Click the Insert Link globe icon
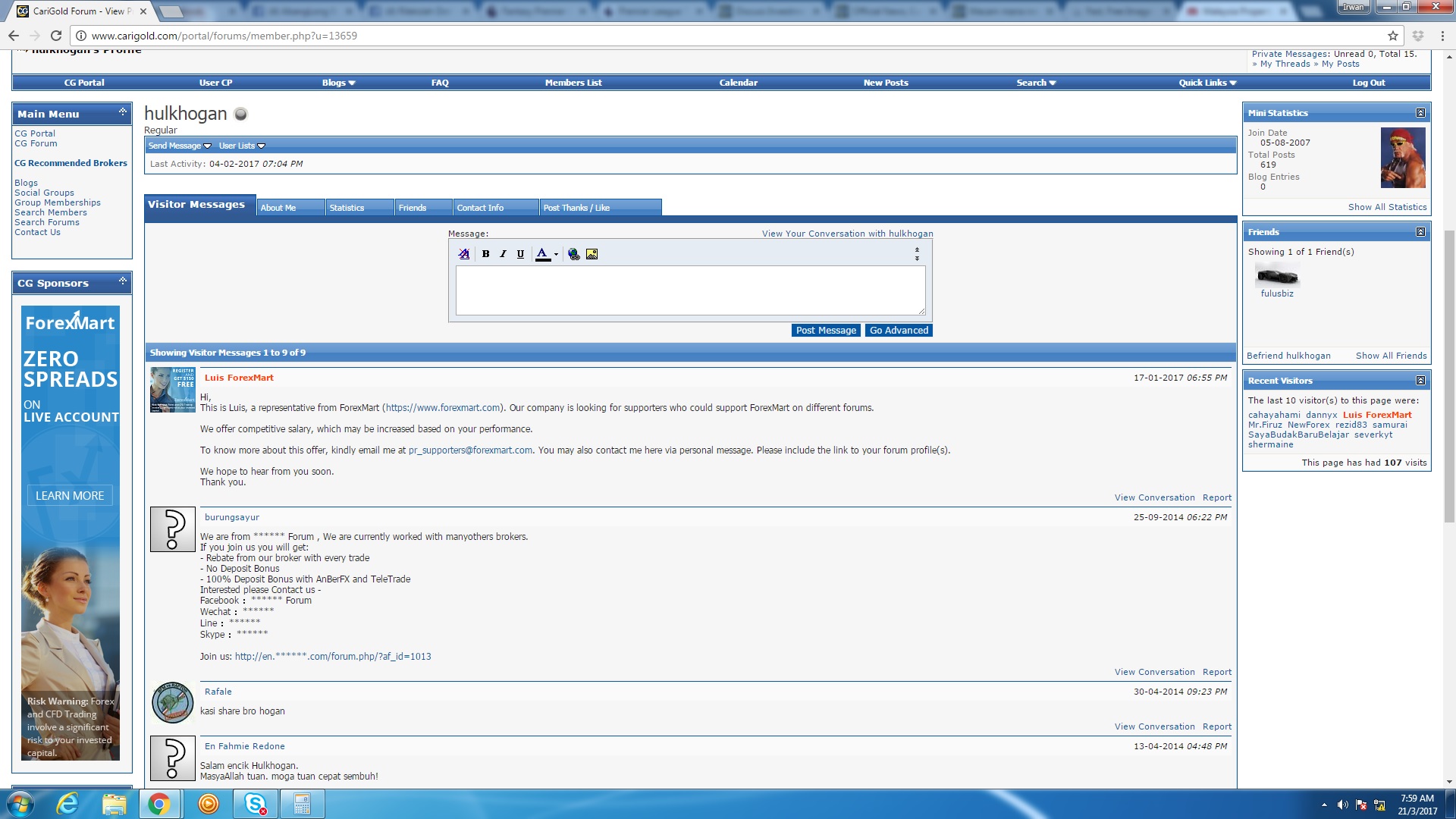 (574, 254)
